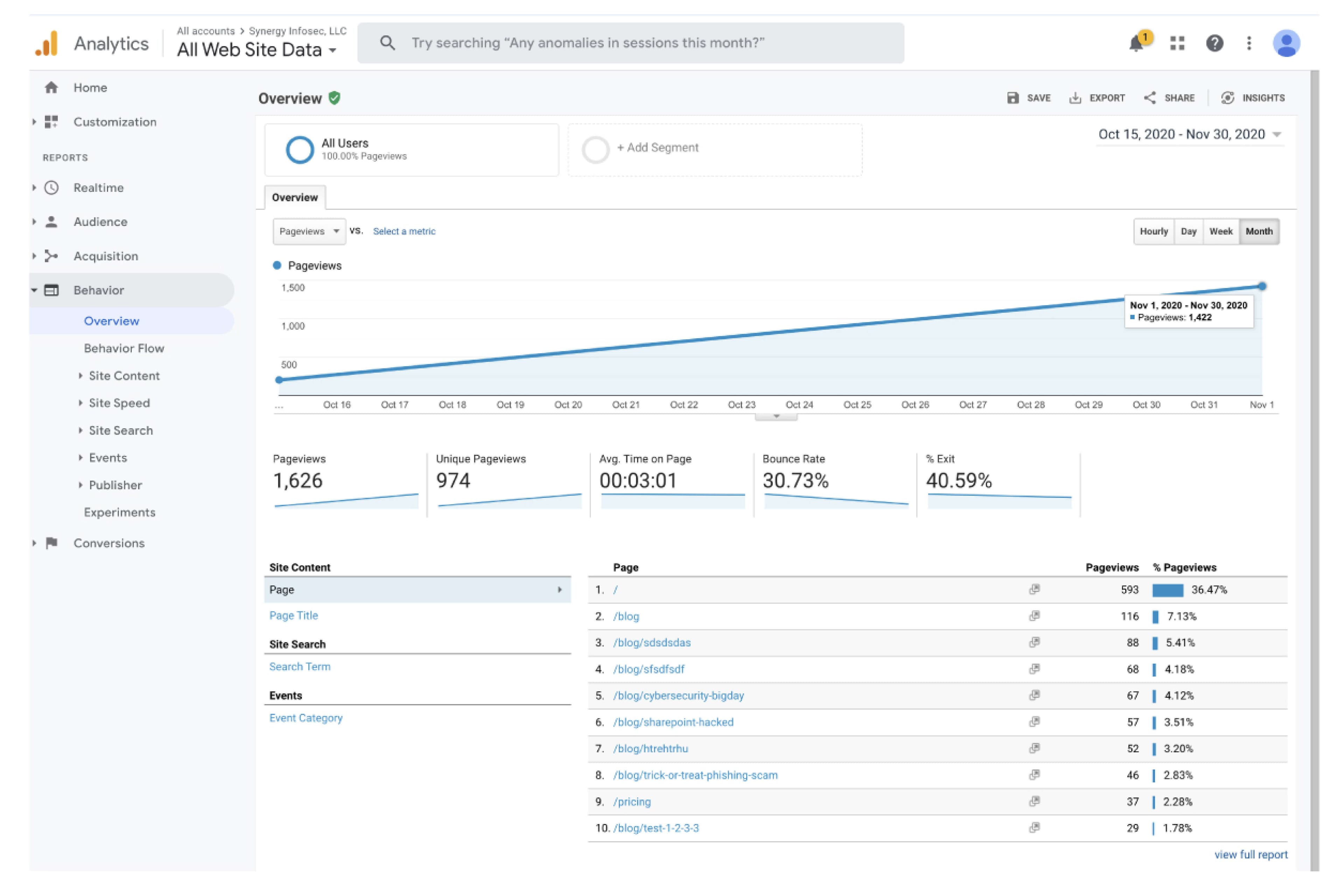Open the notifications bell icon
Image resolution: width=1344 pixels, height=896 pixels.
click(1136, 43)
